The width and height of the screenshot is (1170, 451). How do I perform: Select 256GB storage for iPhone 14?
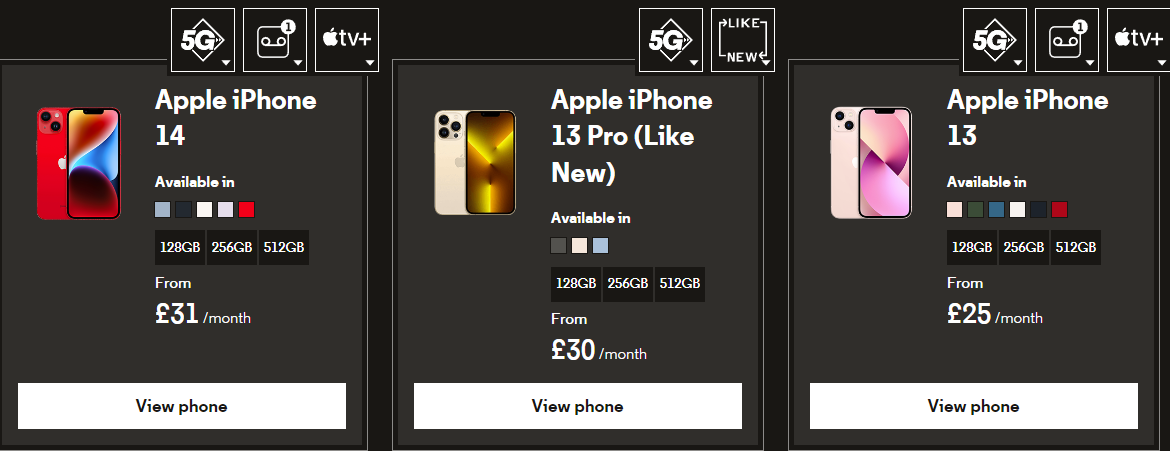click(x=232, y=247)
